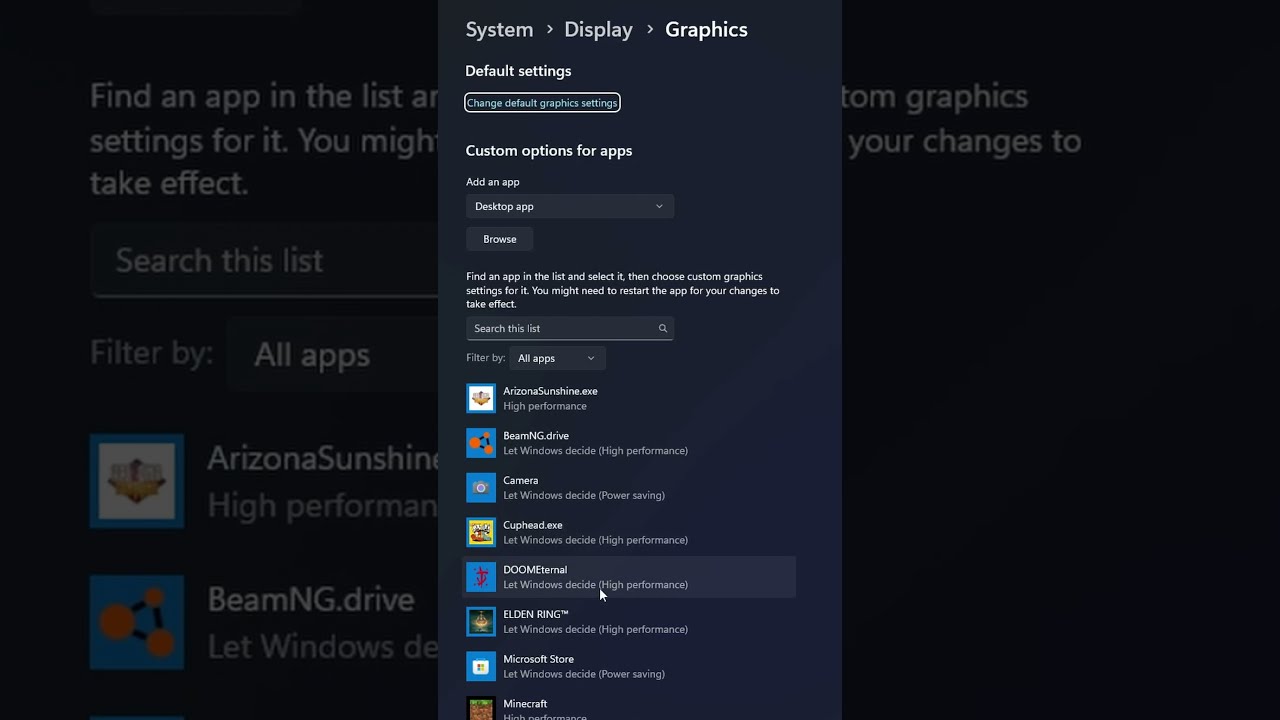Screen dimensions: 1280x720
Task: Select the Microsoft Store list entry
Action: [630, 666]
